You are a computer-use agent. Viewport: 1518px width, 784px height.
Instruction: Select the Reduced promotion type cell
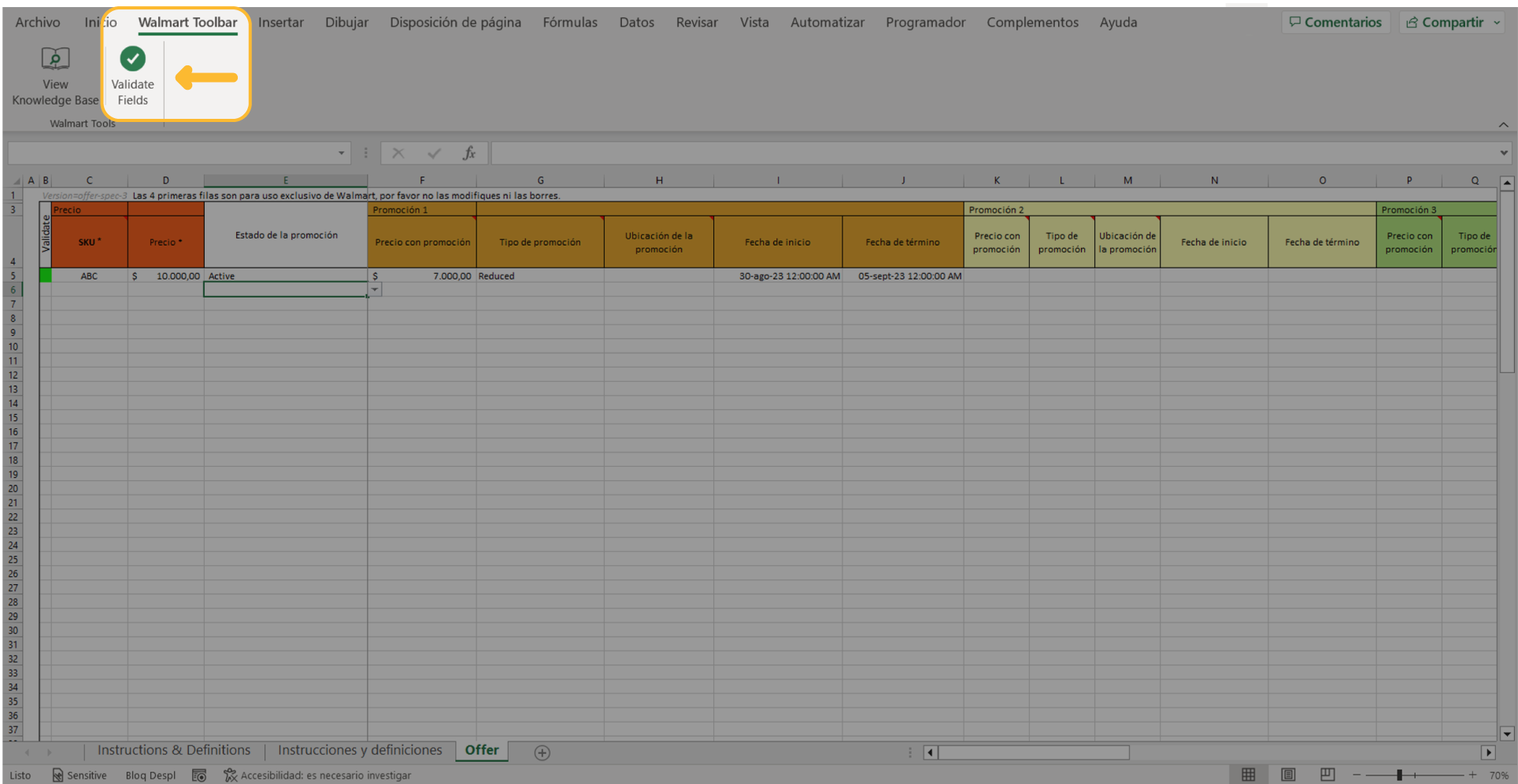540,276
